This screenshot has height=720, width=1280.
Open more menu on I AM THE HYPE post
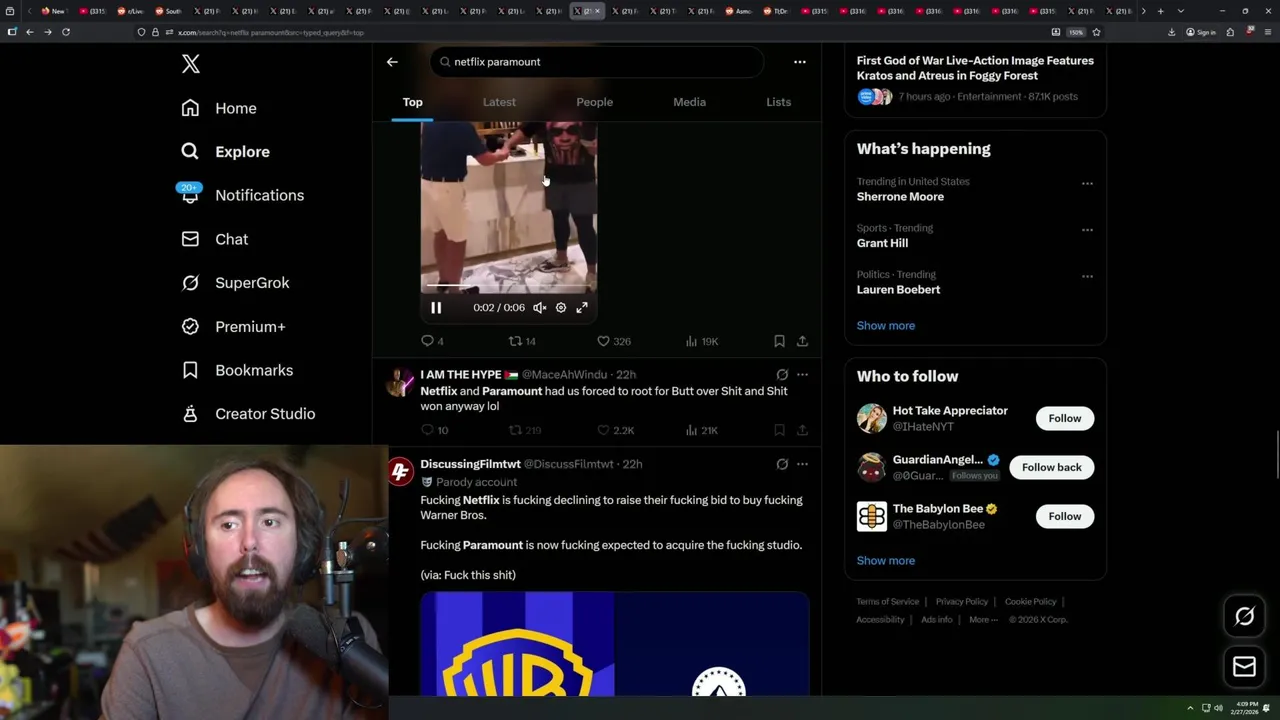(x=802, y=375)
